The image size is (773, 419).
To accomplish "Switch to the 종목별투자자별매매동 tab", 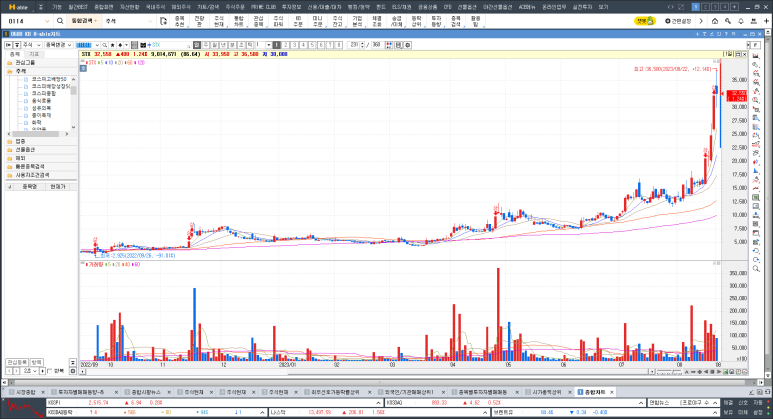I will tap(483, 392).
